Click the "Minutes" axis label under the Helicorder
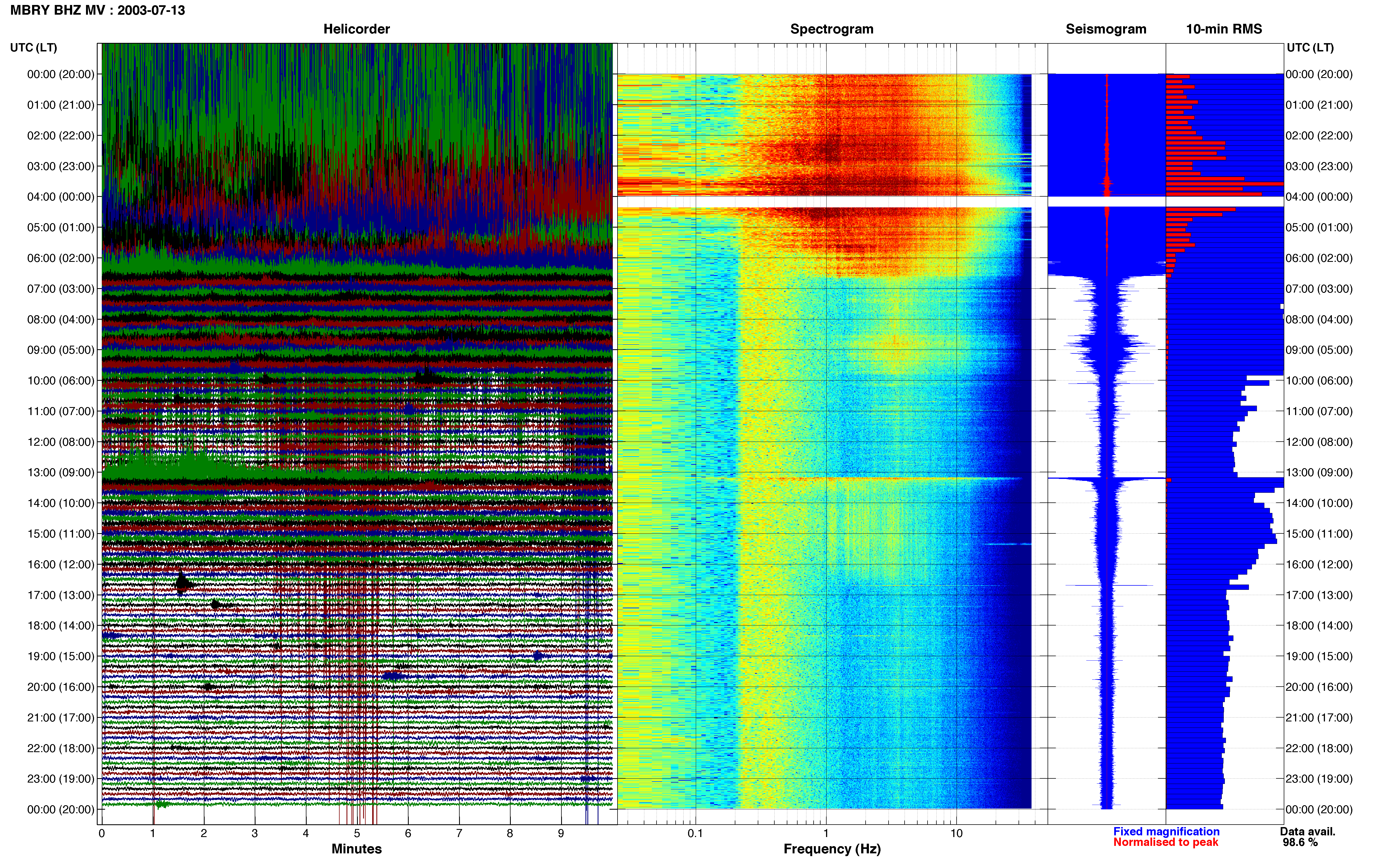The height and width of the screenshot is (868, 1388). (356, 849)
